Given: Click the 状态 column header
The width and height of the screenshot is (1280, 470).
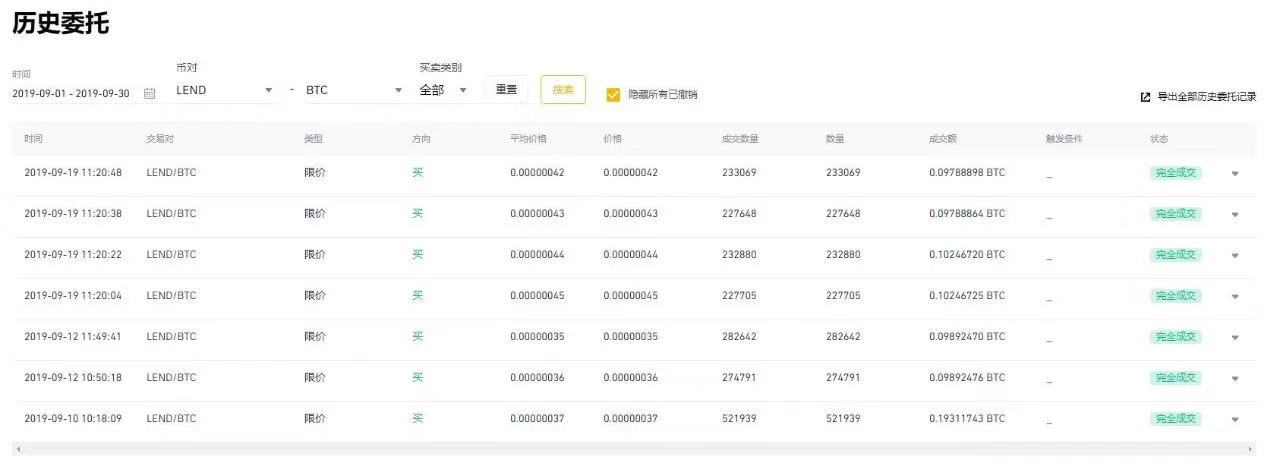Looking at the screenshot, I should (x=1159, y=138).
